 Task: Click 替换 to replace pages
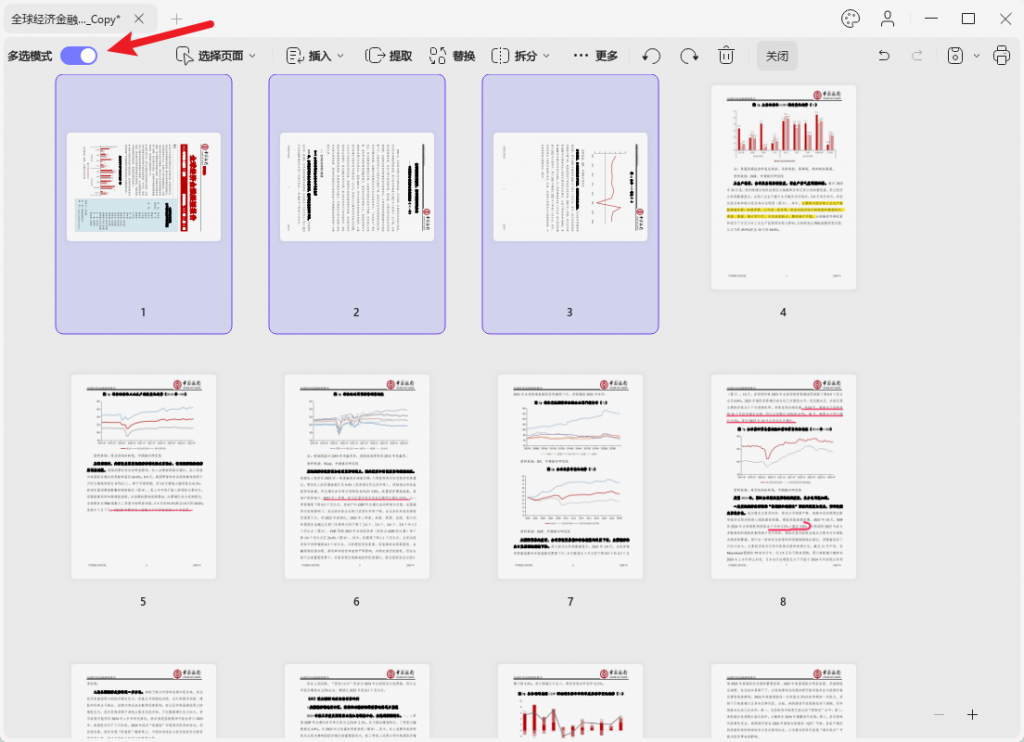(x=452, y=56)
